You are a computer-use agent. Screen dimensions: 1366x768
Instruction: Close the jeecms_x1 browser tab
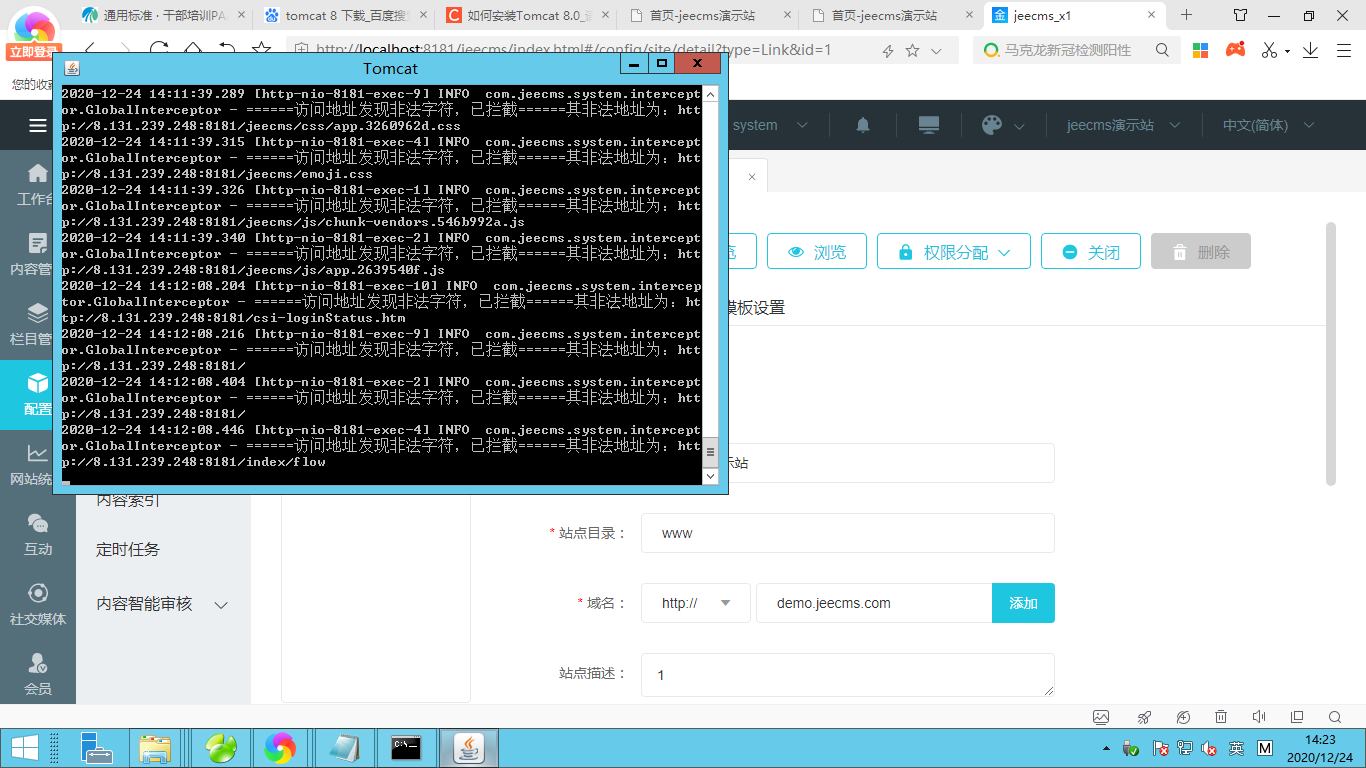click(1152, 15)
